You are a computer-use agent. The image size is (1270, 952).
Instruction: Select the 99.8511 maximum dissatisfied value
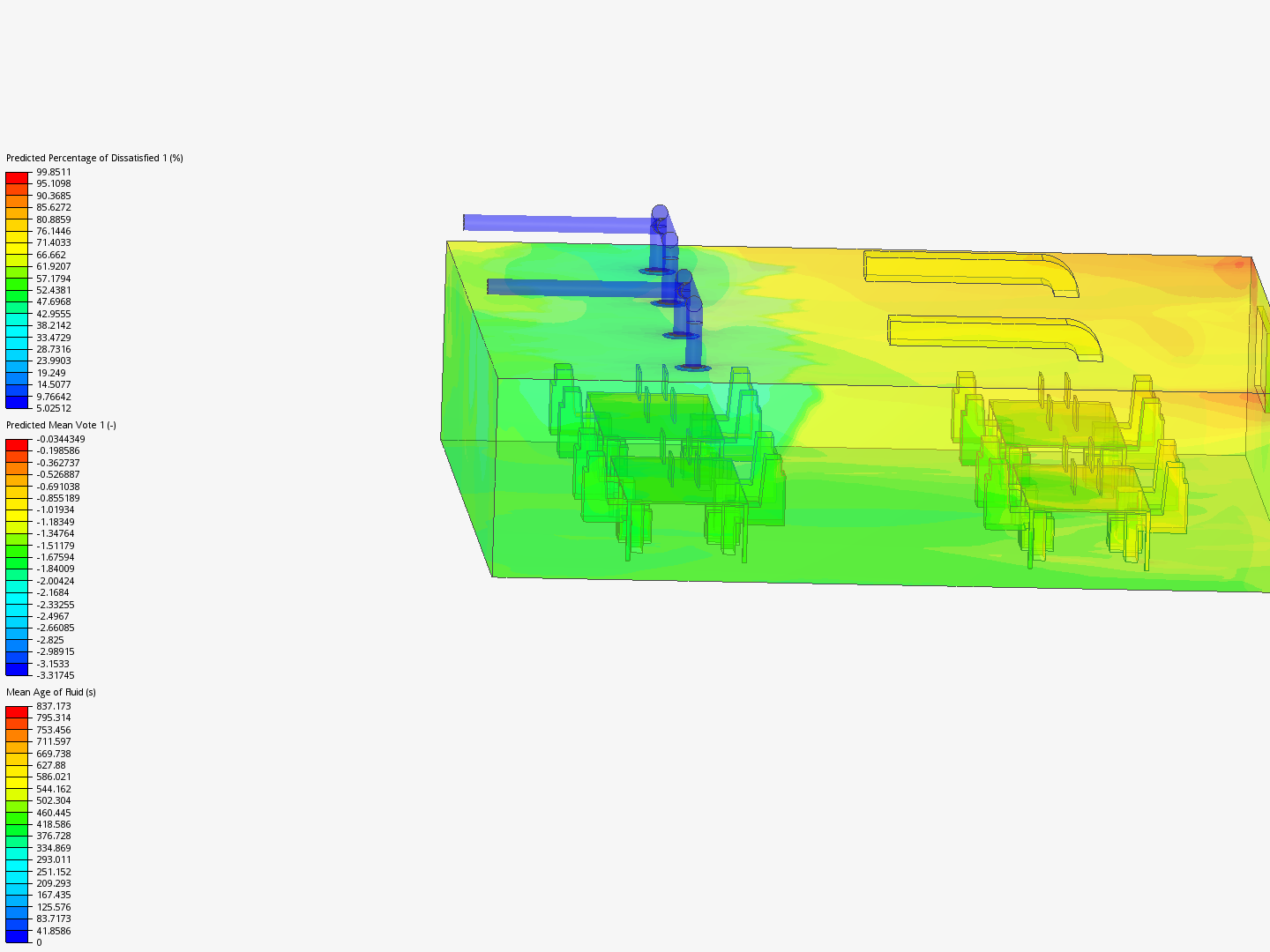pos(54,172)
